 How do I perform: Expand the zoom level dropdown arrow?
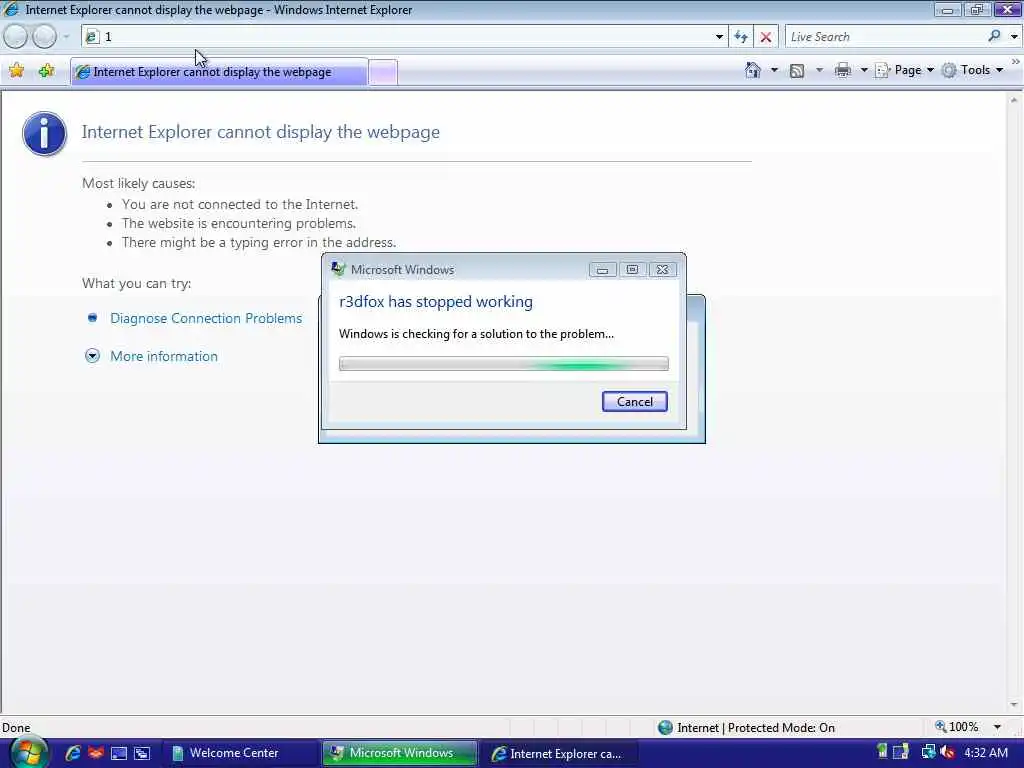pyautogui.click(x=997, y=727)
